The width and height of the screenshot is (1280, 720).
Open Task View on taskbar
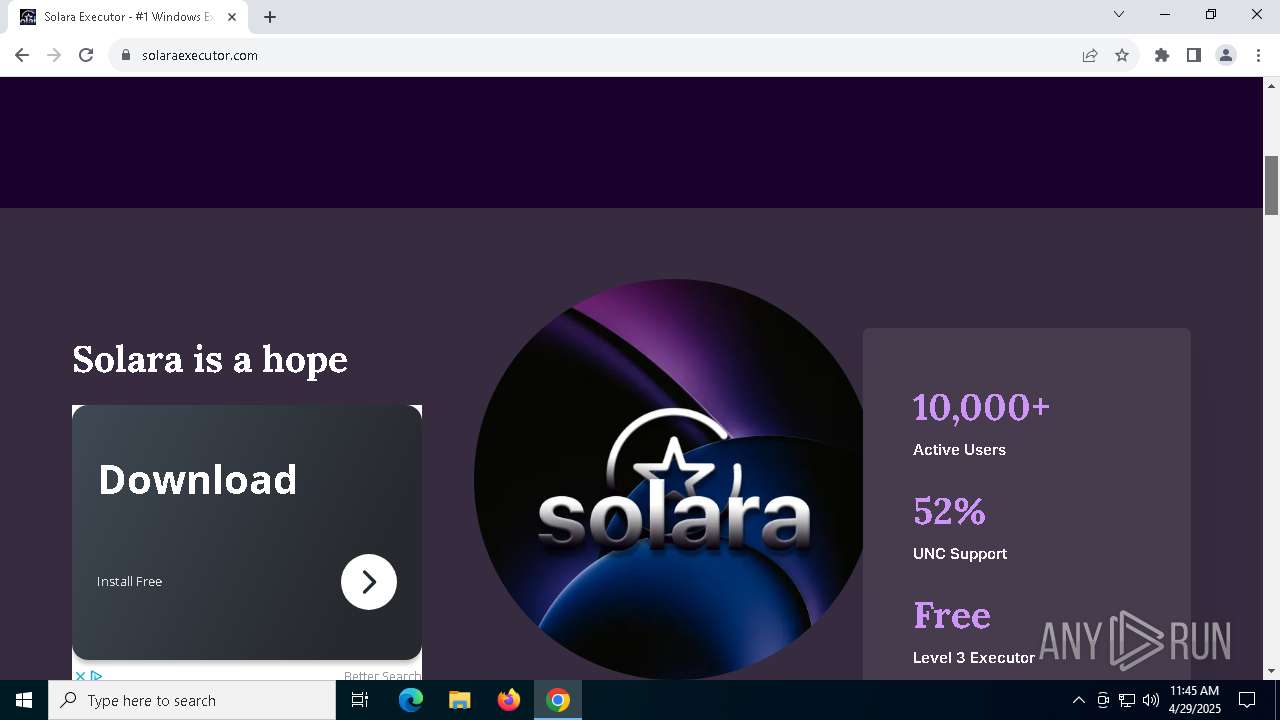pyautogui.click(x=360, y=700)
